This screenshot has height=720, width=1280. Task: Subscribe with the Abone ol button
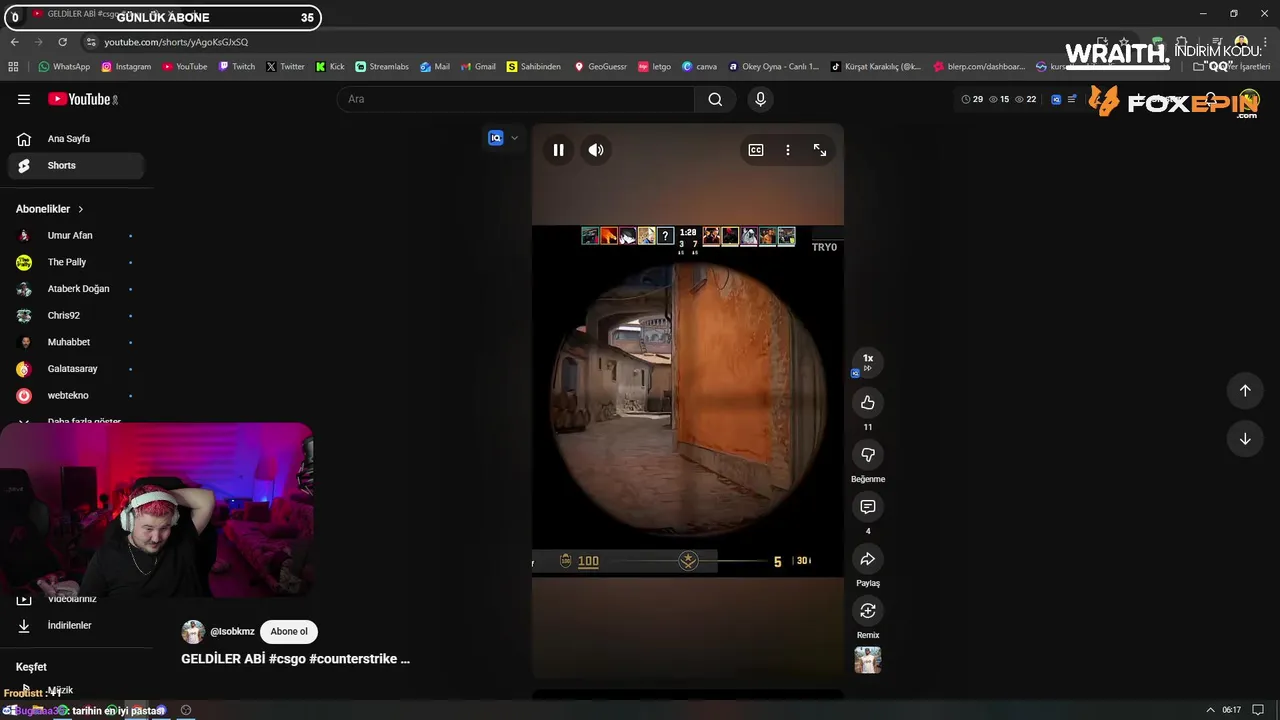(289, 632)
